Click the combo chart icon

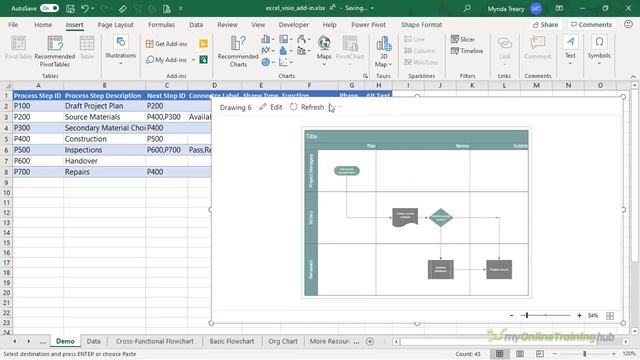click(303, 51)
